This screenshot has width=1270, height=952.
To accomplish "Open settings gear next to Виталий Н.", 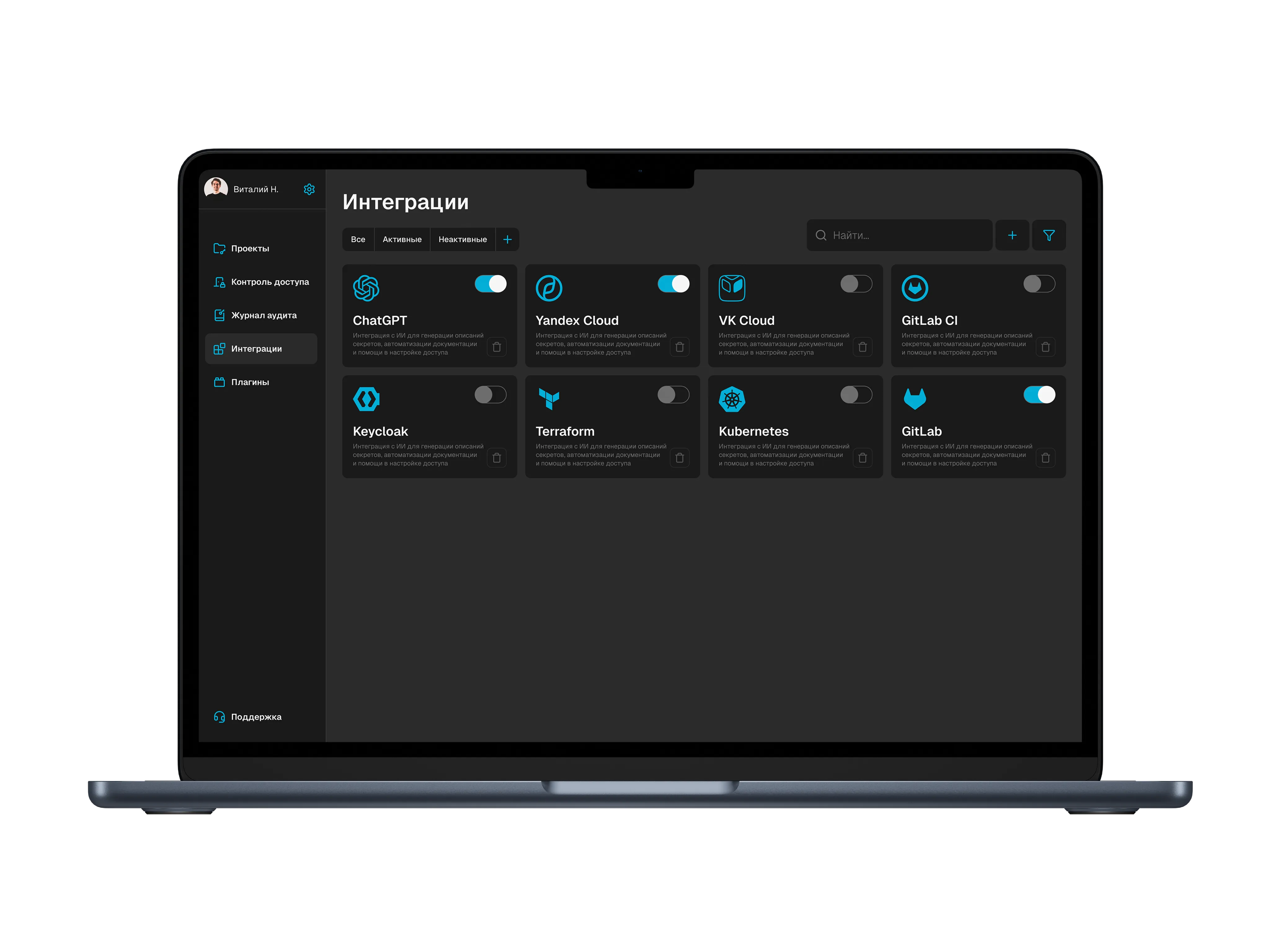I will click(x=309, y=189).
